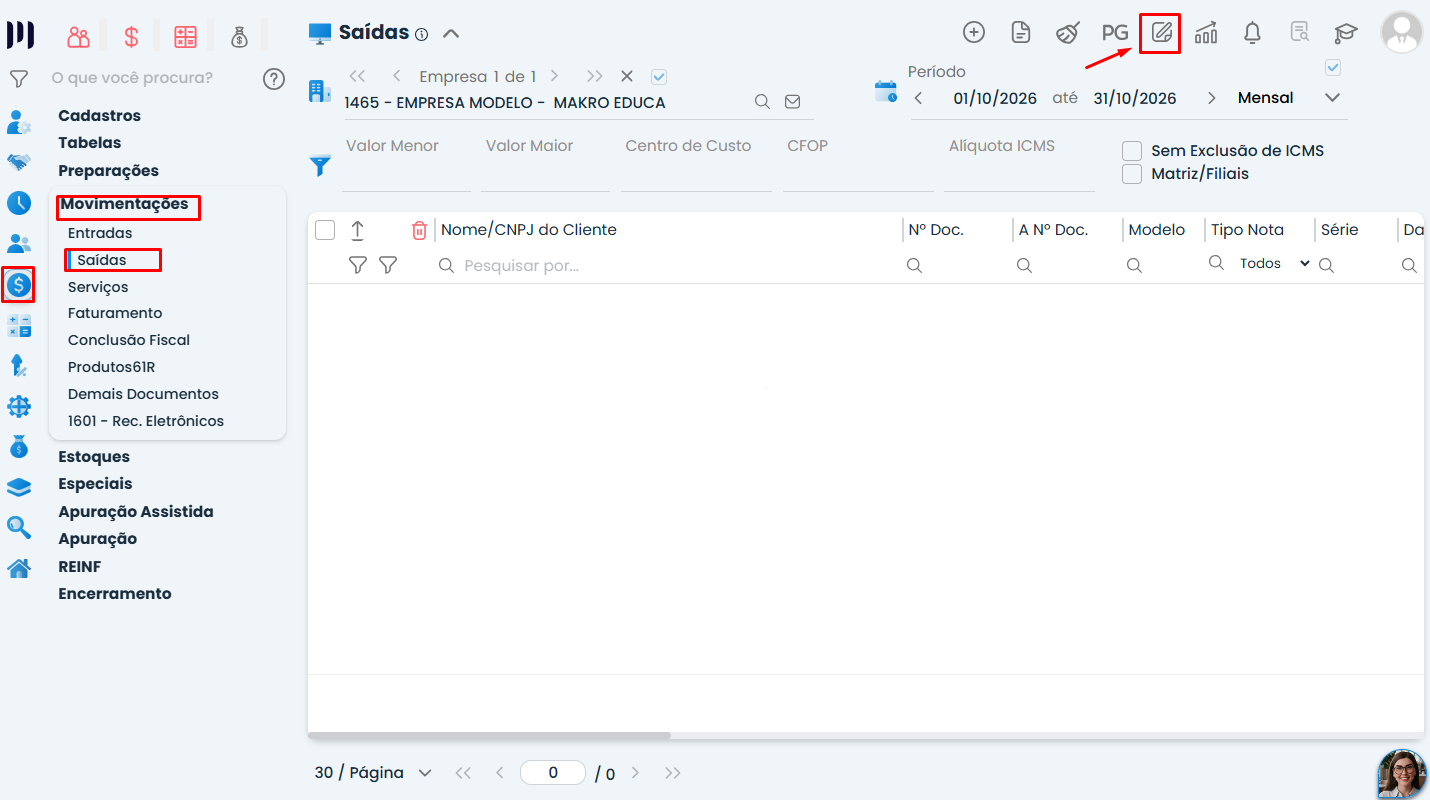Click the upload arrow icon in table header
This screenshot has height=800, width=1430.
click(x=357, y=230)
